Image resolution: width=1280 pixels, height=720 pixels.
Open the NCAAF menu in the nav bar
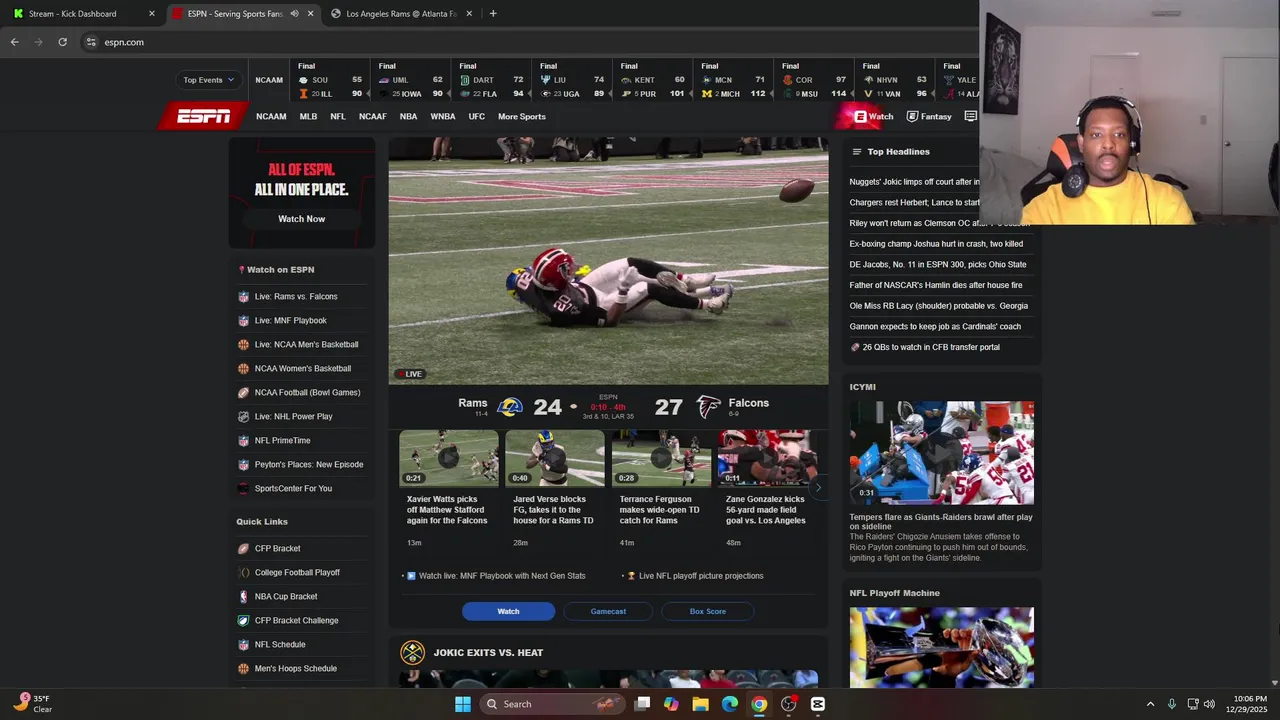[372, 117]
